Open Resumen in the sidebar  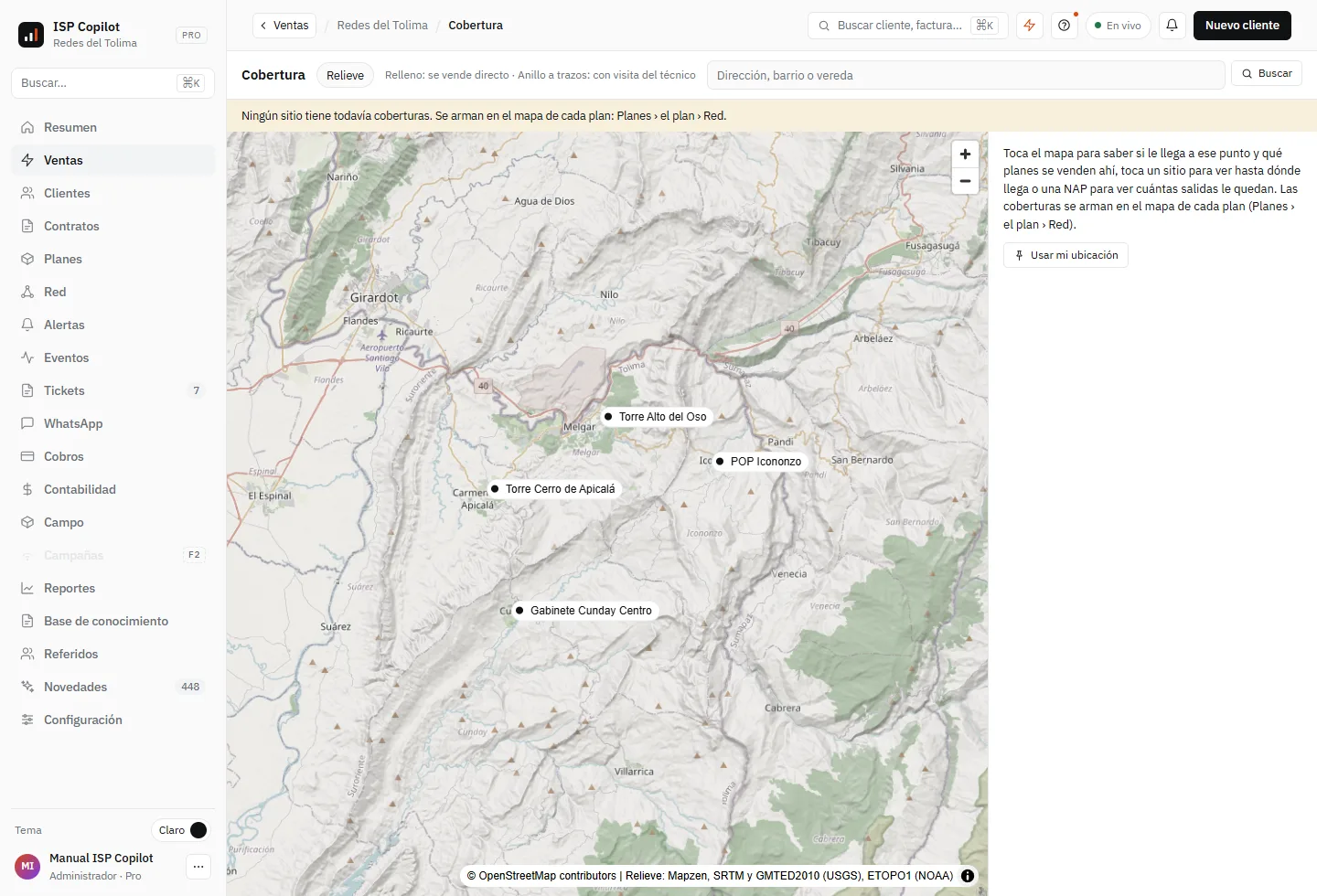pos(113,127)
